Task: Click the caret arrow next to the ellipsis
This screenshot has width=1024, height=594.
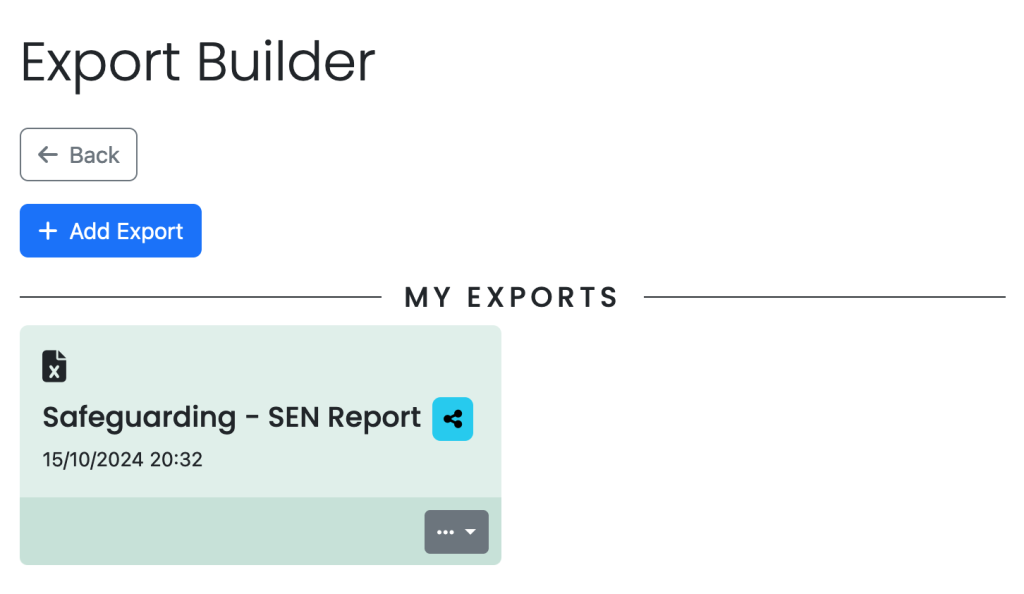Action: click(470, 532)
